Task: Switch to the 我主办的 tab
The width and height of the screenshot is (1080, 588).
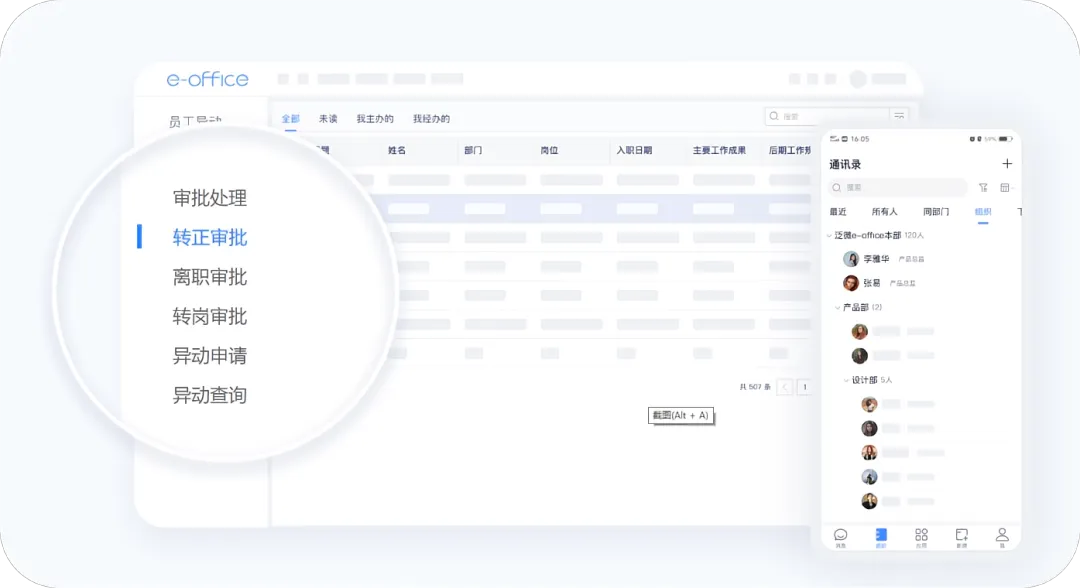Action: coord(375,119)
